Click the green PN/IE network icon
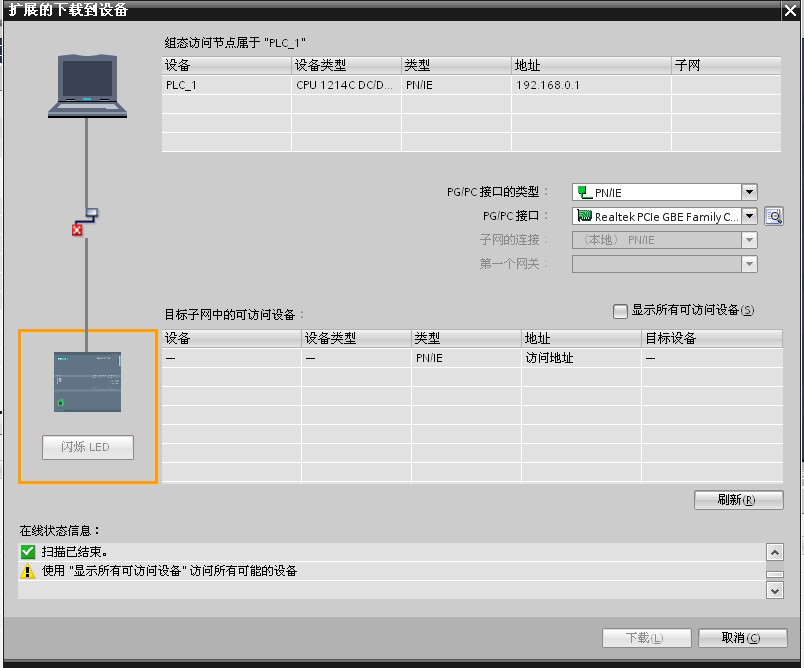The width and height of the screenshot is (804, 668). tap(584, 193)
